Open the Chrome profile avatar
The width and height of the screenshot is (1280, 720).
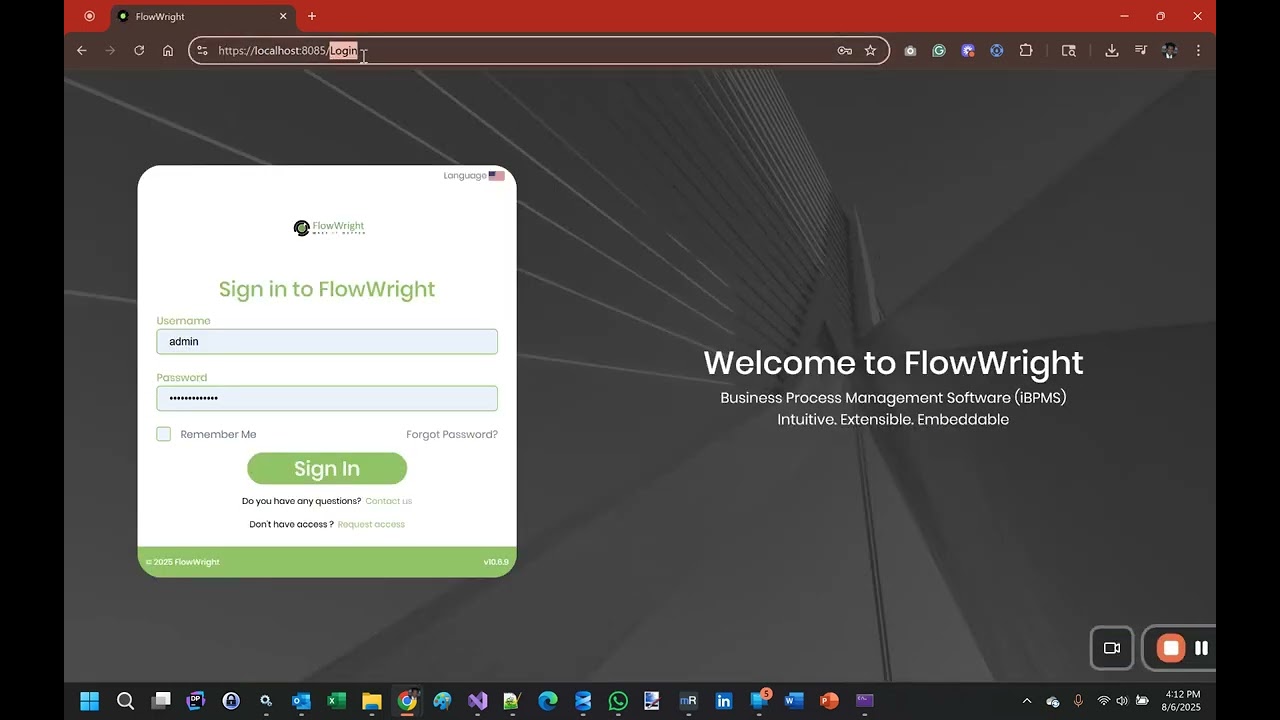pos(1169,51)
